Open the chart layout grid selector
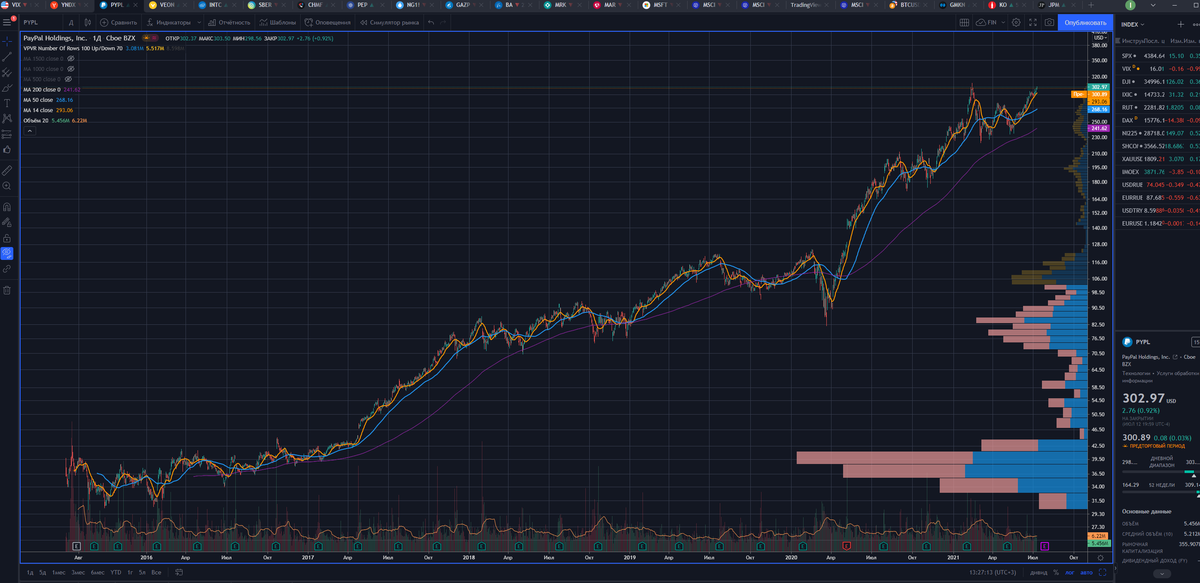 click(x=965, y=21)
